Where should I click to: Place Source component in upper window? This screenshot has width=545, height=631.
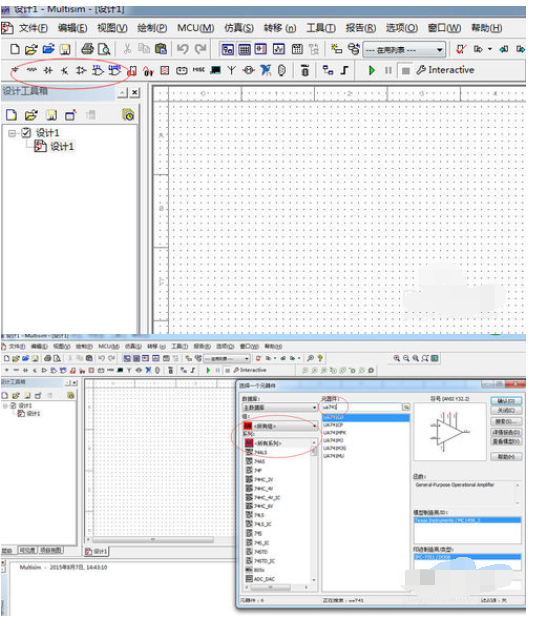15,70
